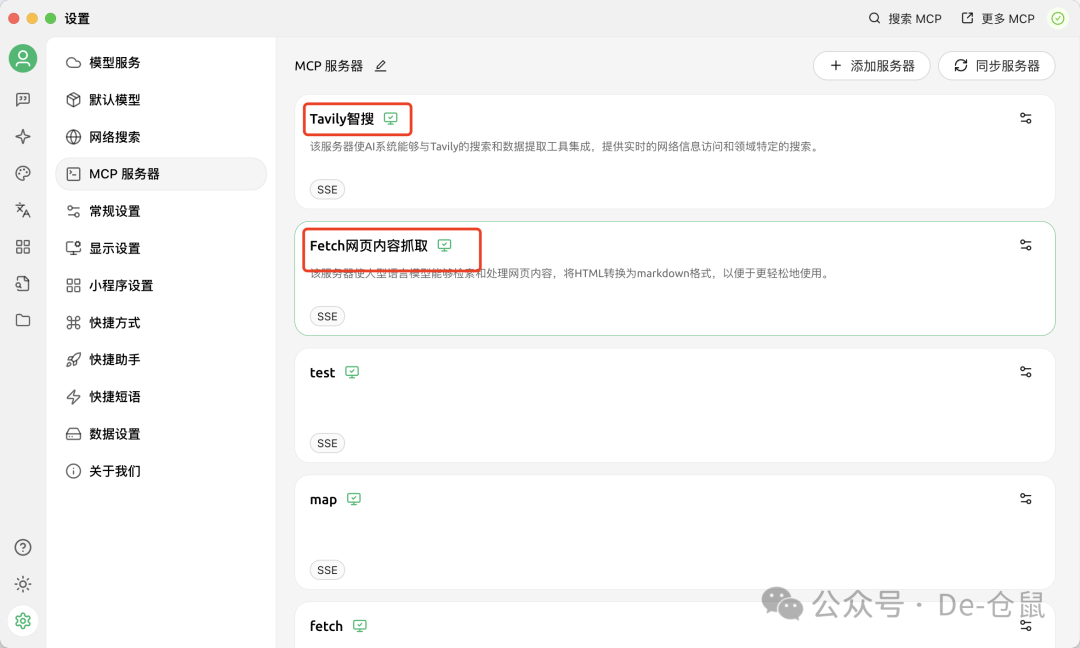This screenshot has width=1080, height=648.
Task: Open the paint palette icon in sidebar
Action: [23, 174]
